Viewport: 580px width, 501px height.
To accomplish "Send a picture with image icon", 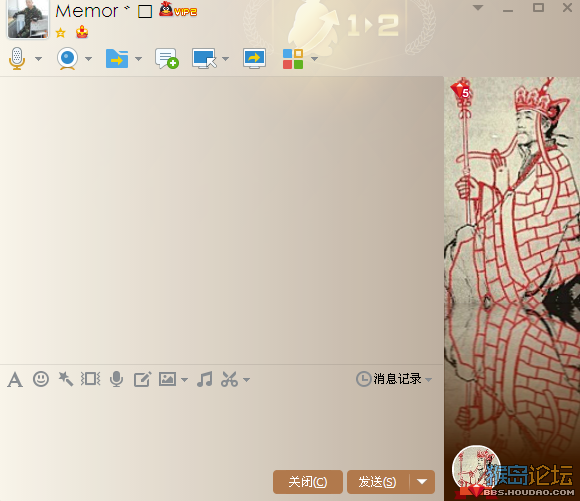I will [168, 379].
